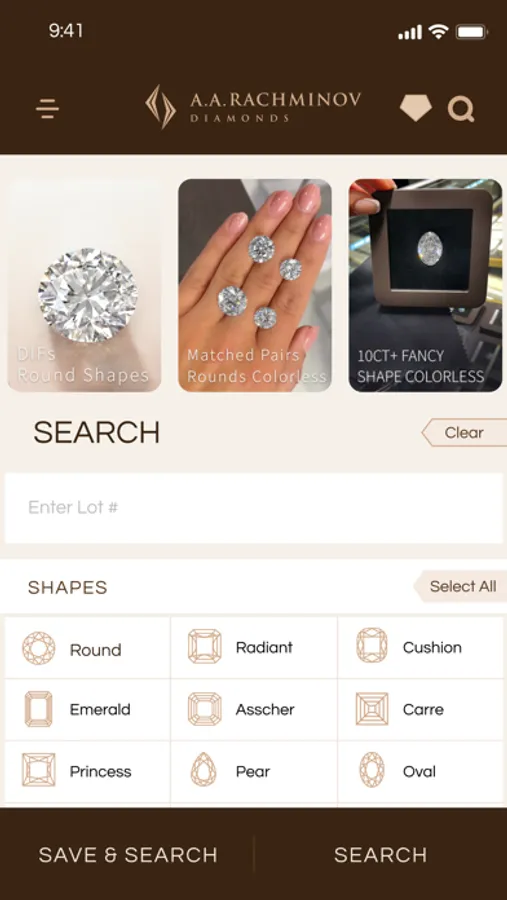Open the hamburger menu icon
Screen dimensions: 507x900
pos(47,108)
